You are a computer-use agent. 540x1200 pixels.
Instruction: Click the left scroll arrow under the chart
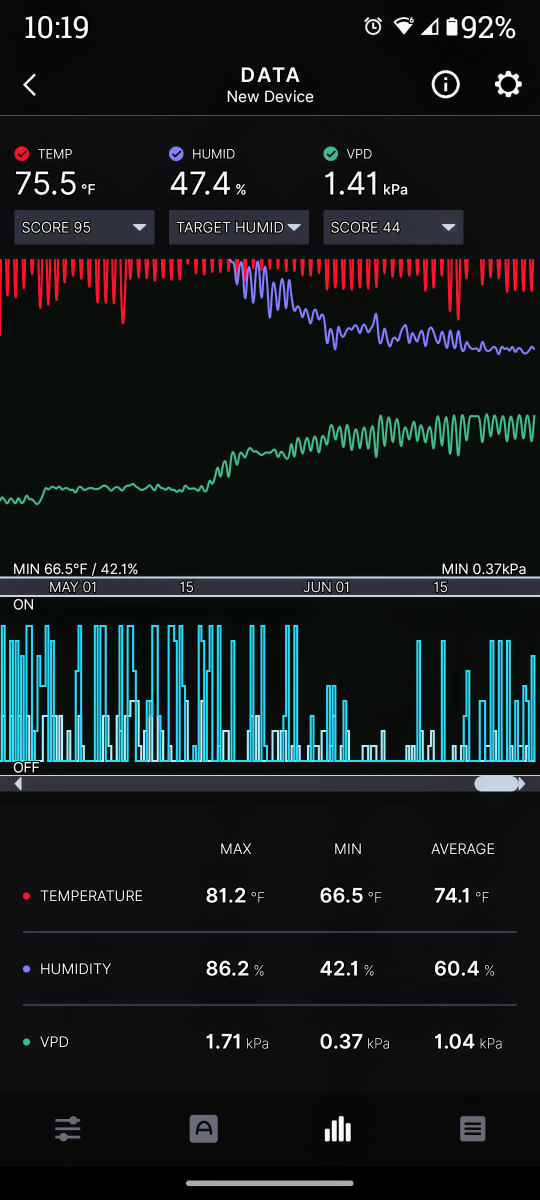[17, 785]
